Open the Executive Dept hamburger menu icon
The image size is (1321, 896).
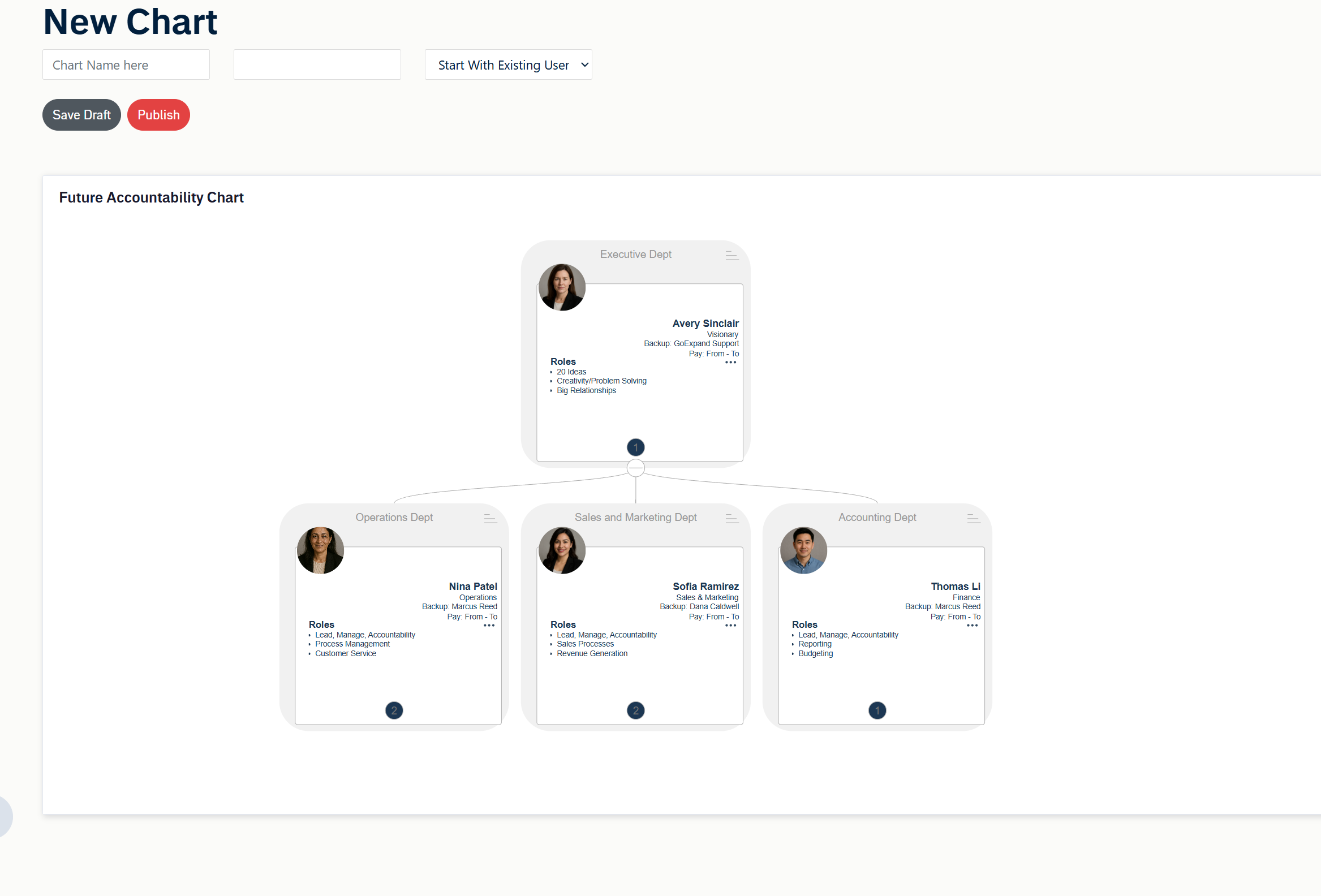(x=732, y=255)
